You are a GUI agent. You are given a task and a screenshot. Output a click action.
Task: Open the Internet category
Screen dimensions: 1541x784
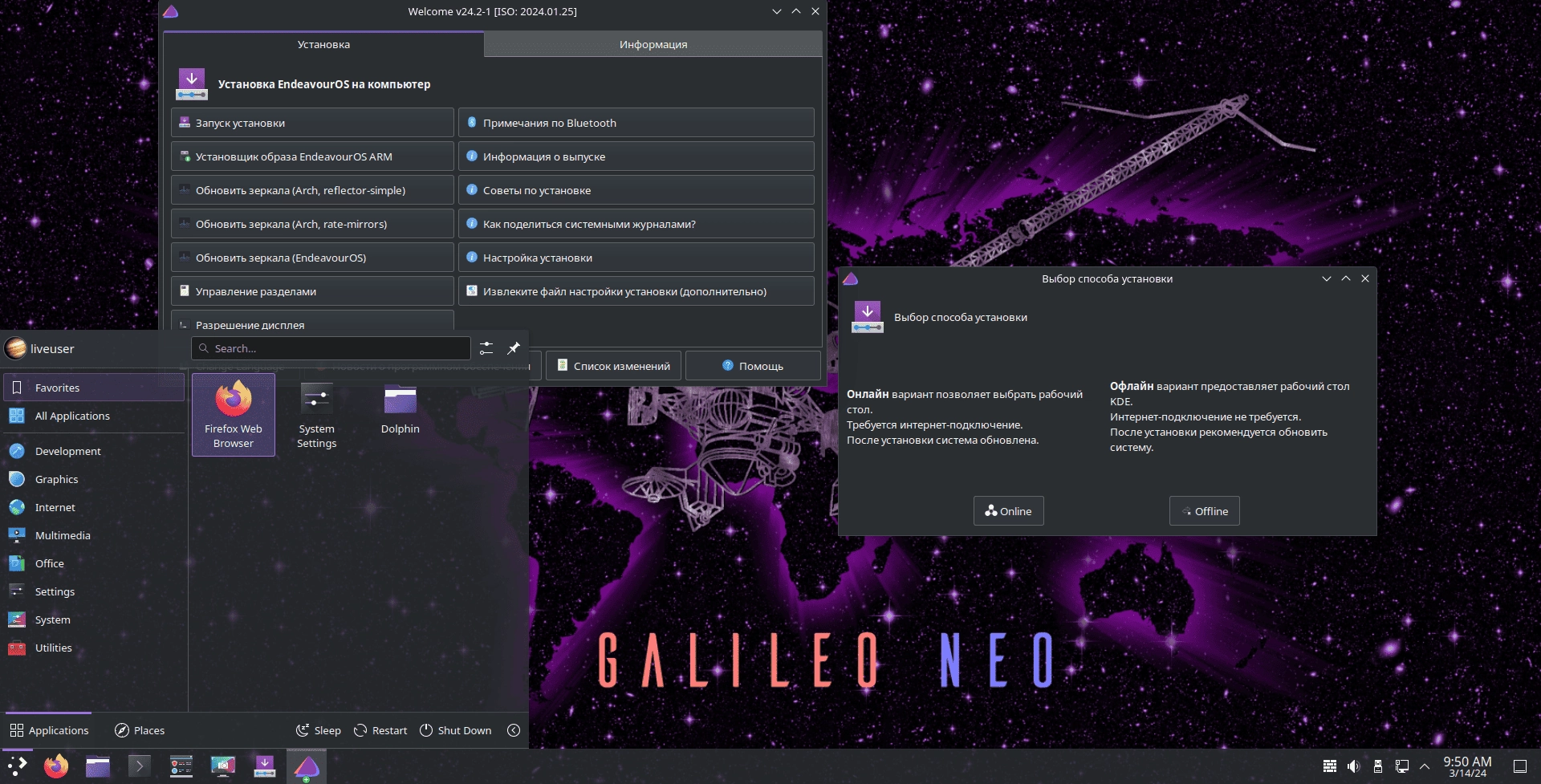(94, 507)
